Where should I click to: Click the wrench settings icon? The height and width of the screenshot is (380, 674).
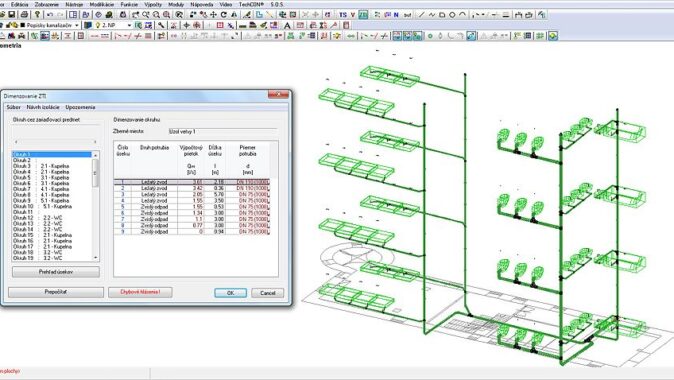click(x=161, y=25)
